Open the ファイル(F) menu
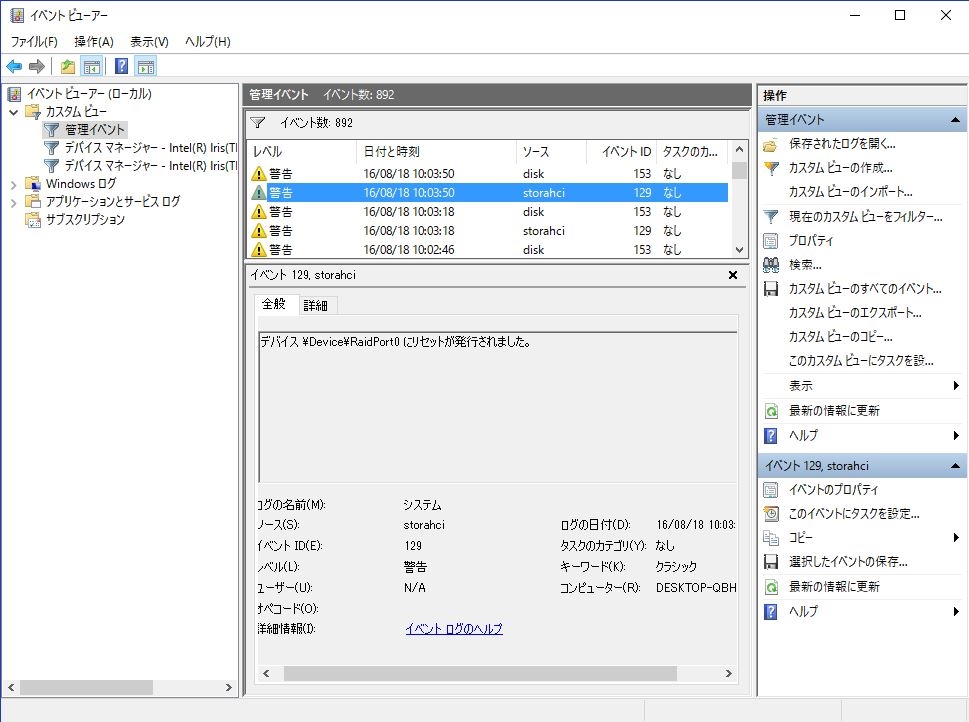 pyautogui.click(x=34, y=42)
